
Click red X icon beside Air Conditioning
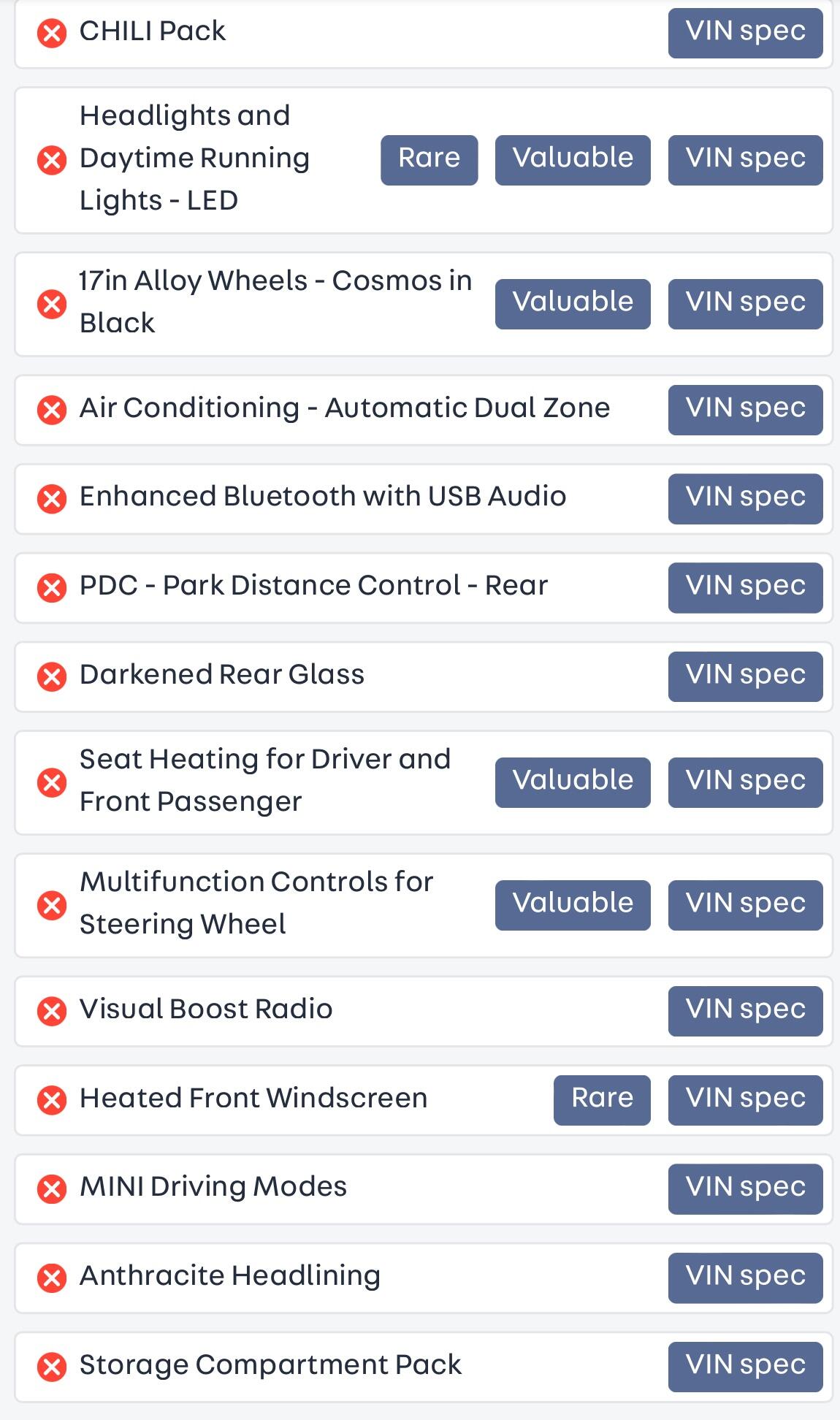pyautogui.click(x=52, y=410)
